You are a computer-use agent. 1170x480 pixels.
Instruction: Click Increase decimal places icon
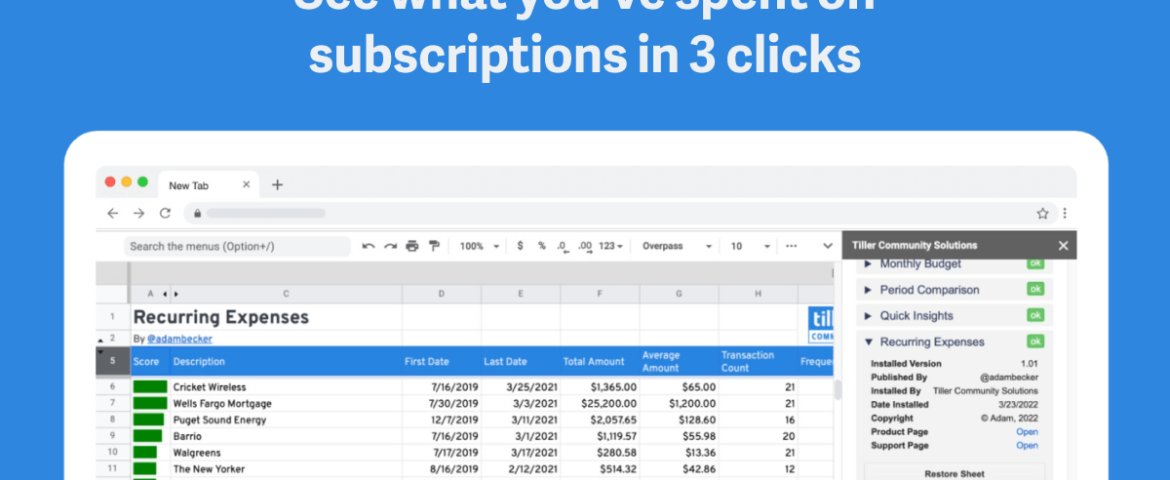click(585, 246)
